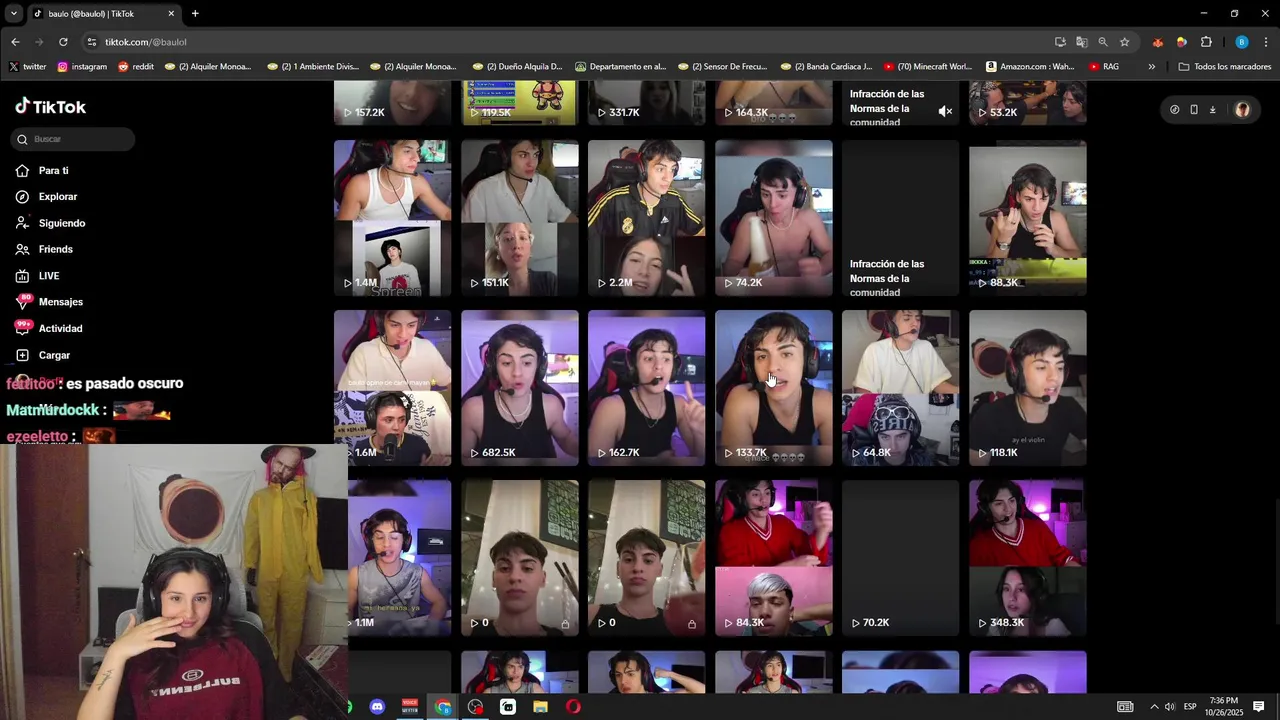Open the video with 1.1M views

pos(400,558)
